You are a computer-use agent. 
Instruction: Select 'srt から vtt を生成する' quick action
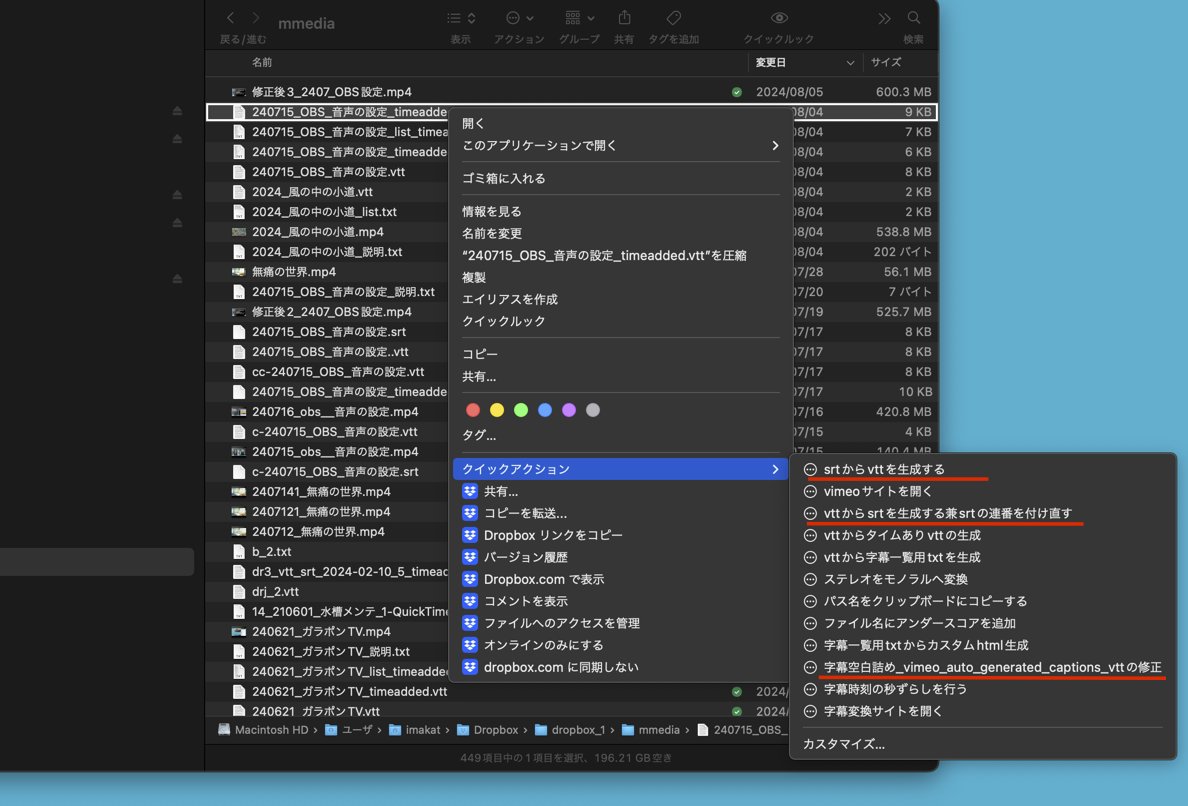click(x=884, y=469)
